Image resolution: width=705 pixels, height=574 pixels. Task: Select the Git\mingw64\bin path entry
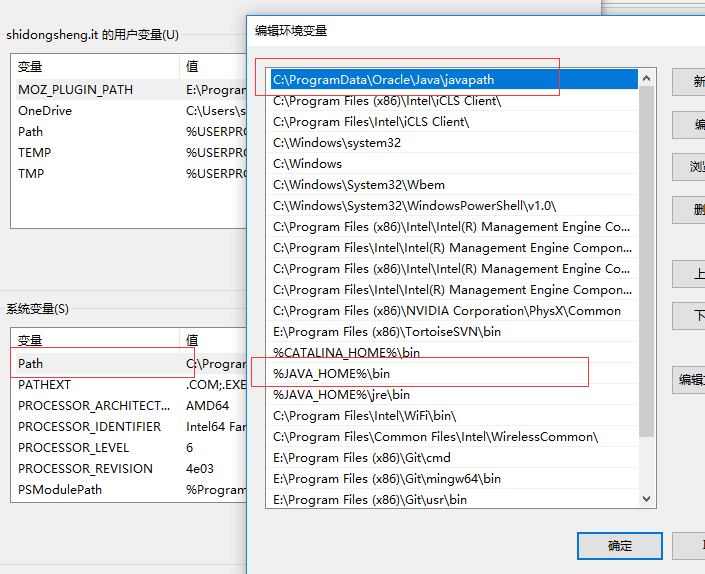[x=453, y=479]
